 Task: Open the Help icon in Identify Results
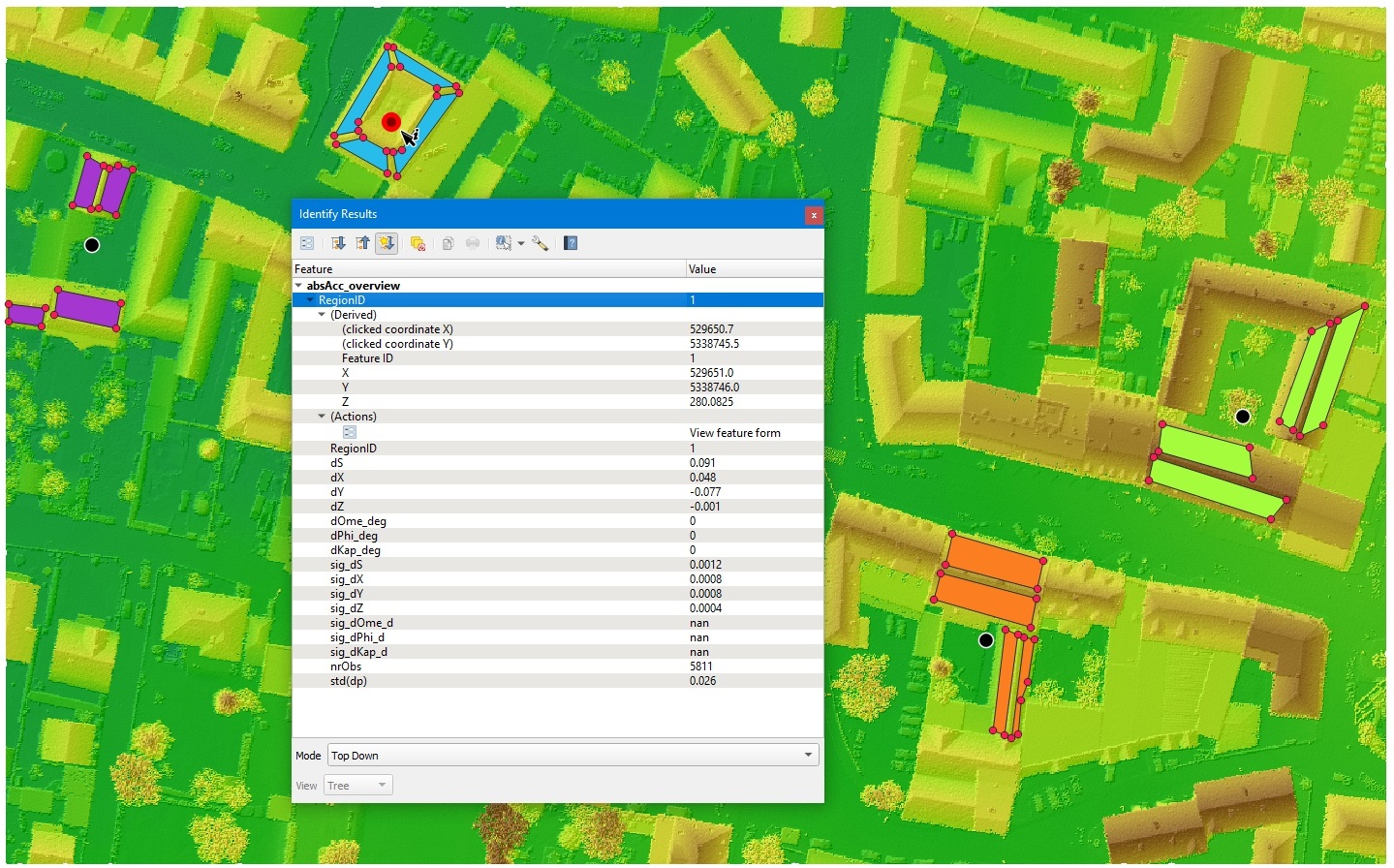tap(571, 243)
